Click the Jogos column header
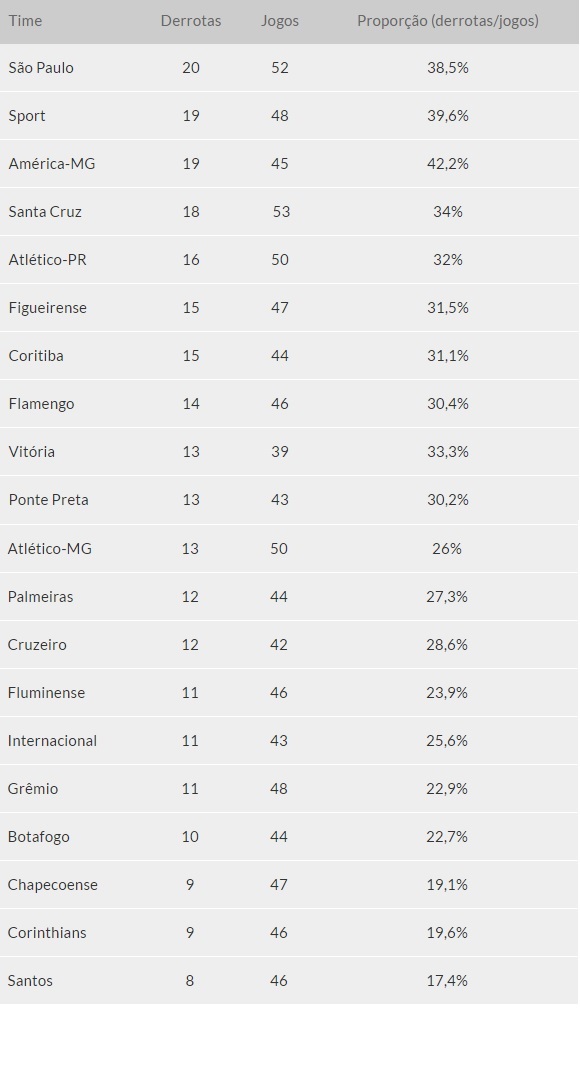Viewport: 580px width, 1090px height. click(280, 21)
